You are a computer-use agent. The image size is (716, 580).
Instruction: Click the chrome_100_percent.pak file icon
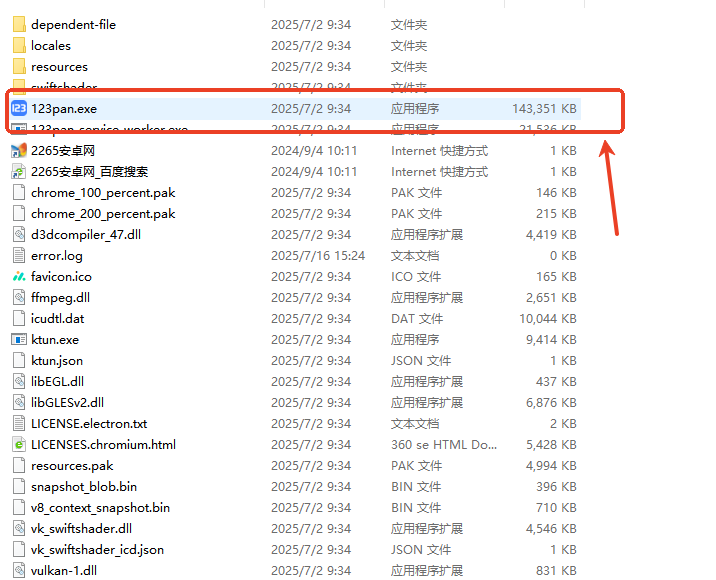tap(19, 193)
